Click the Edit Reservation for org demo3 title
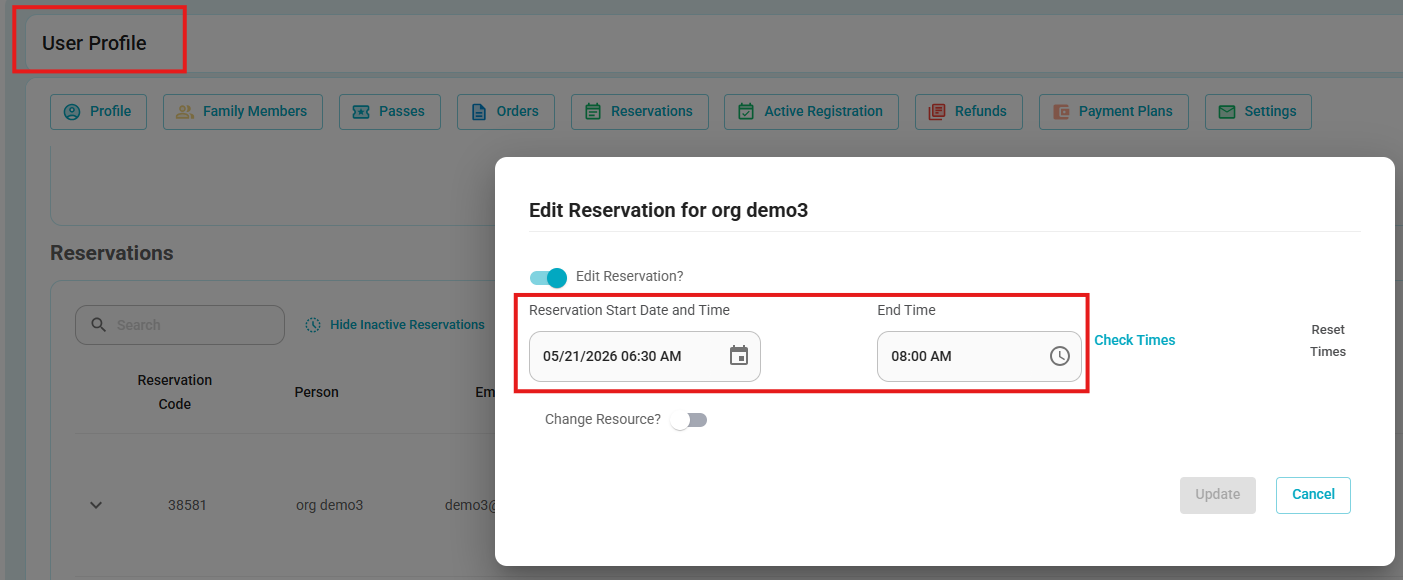Viewport: 1403px width, 580px height. click(668, 210)
